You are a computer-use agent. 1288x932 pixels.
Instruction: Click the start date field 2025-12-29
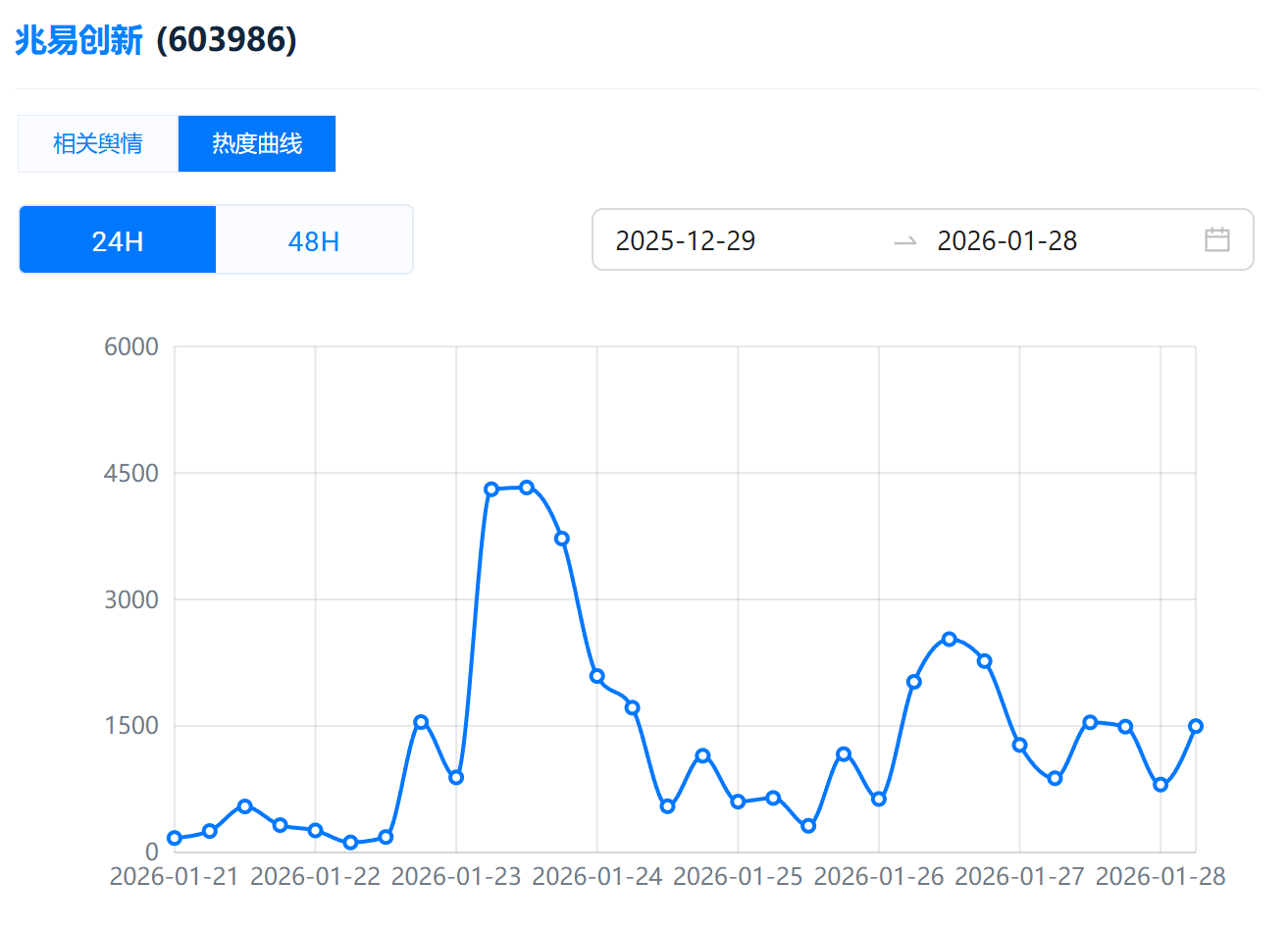click(686, 240)
